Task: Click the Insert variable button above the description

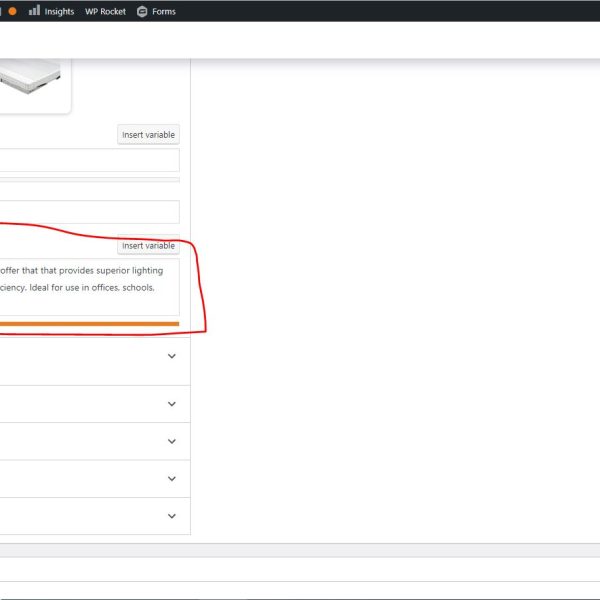Action: pos(148,246)
